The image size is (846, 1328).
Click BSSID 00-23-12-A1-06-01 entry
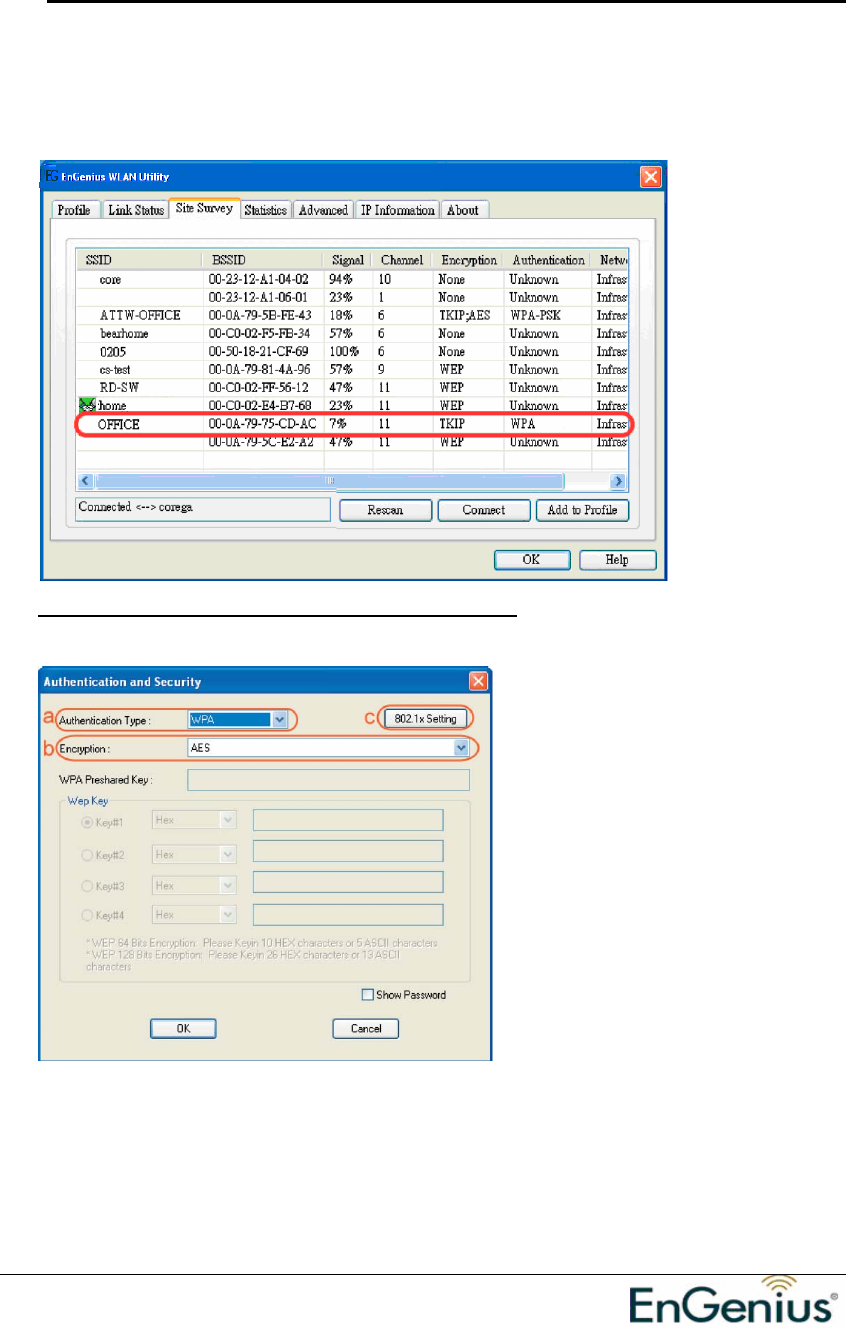coord(258,297)
